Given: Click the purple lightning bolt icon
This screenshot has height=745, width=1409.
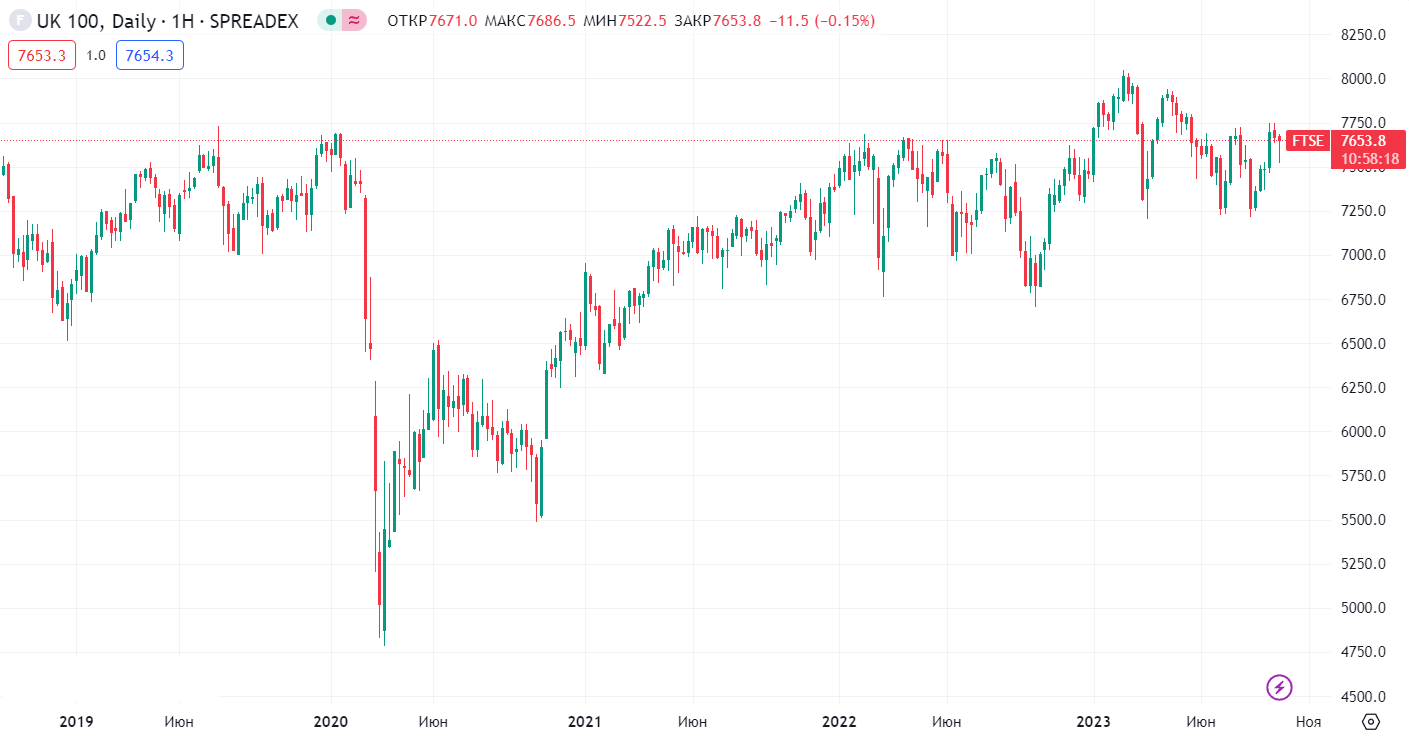Looking at the screenshot, I should coord(1280,687).
